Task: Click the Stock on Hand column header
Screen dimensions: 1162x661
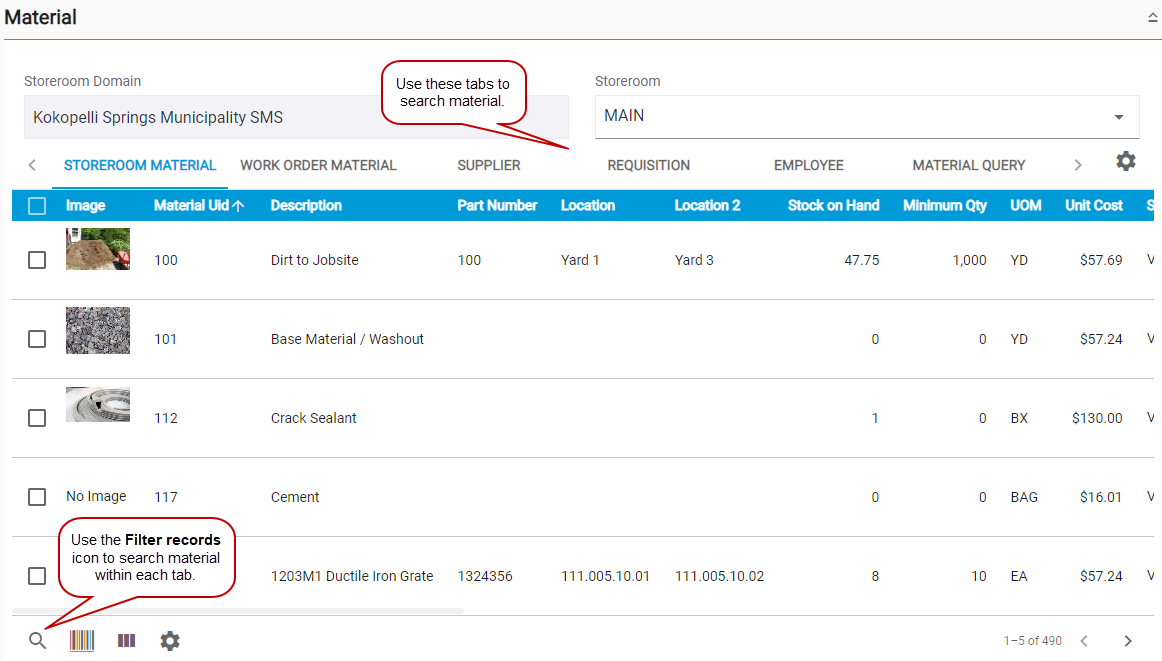Action: [x=833, y=206]
